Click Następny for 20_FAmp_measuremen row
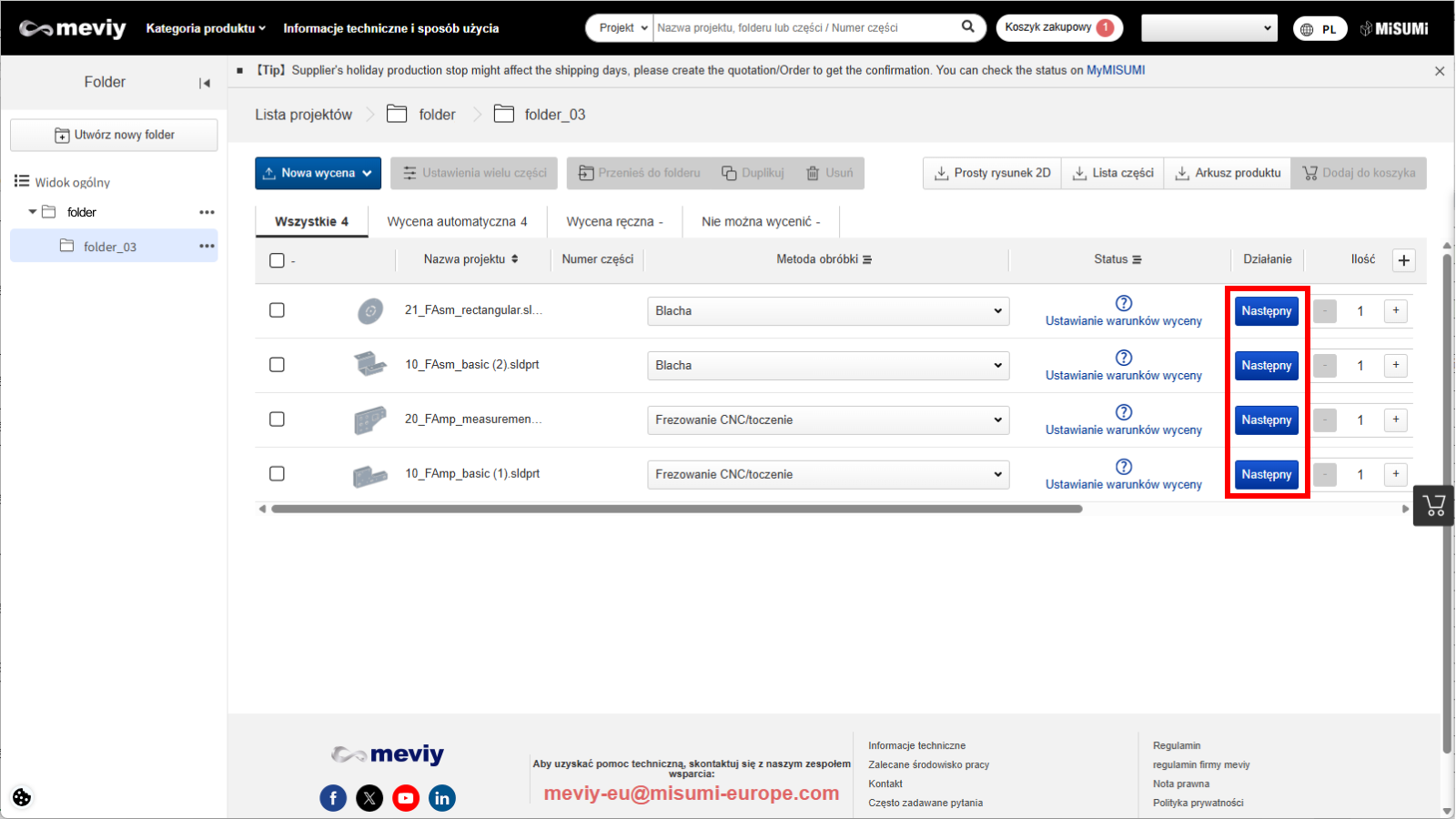 [1266, 420]
